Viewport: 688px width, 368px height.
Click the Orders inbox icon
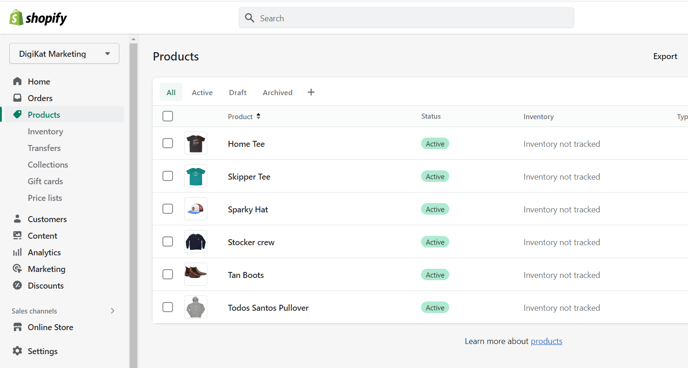pos(17,98)
